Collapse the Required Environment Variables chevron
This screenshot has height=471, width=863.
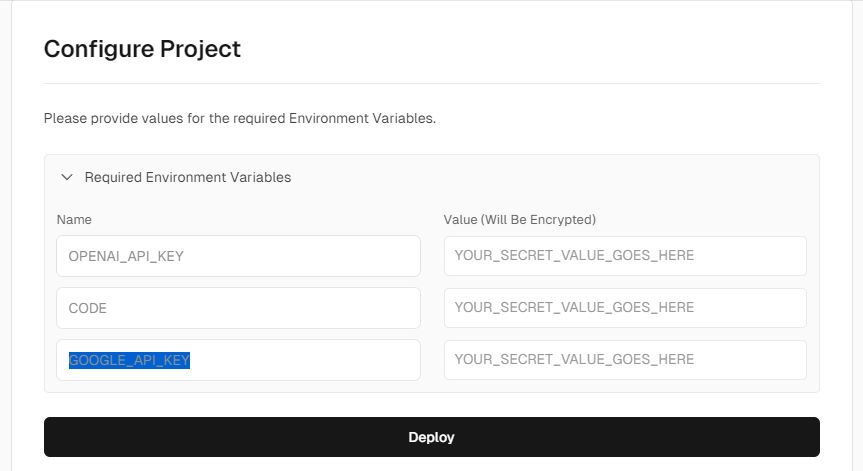[x=67, y=178]
